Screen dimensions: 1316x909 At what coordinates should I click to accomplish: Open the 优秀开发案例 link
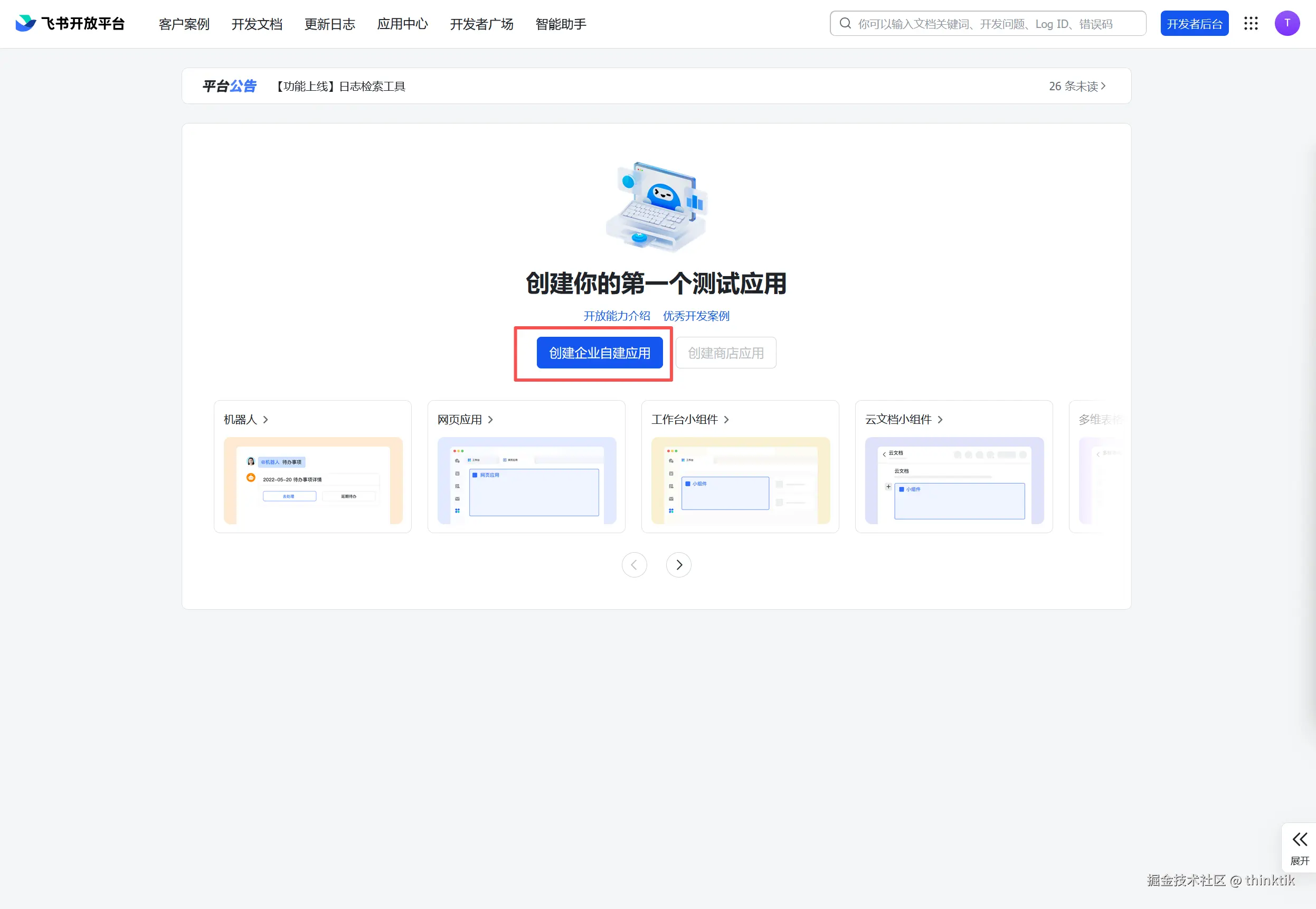tap(695, 316)
